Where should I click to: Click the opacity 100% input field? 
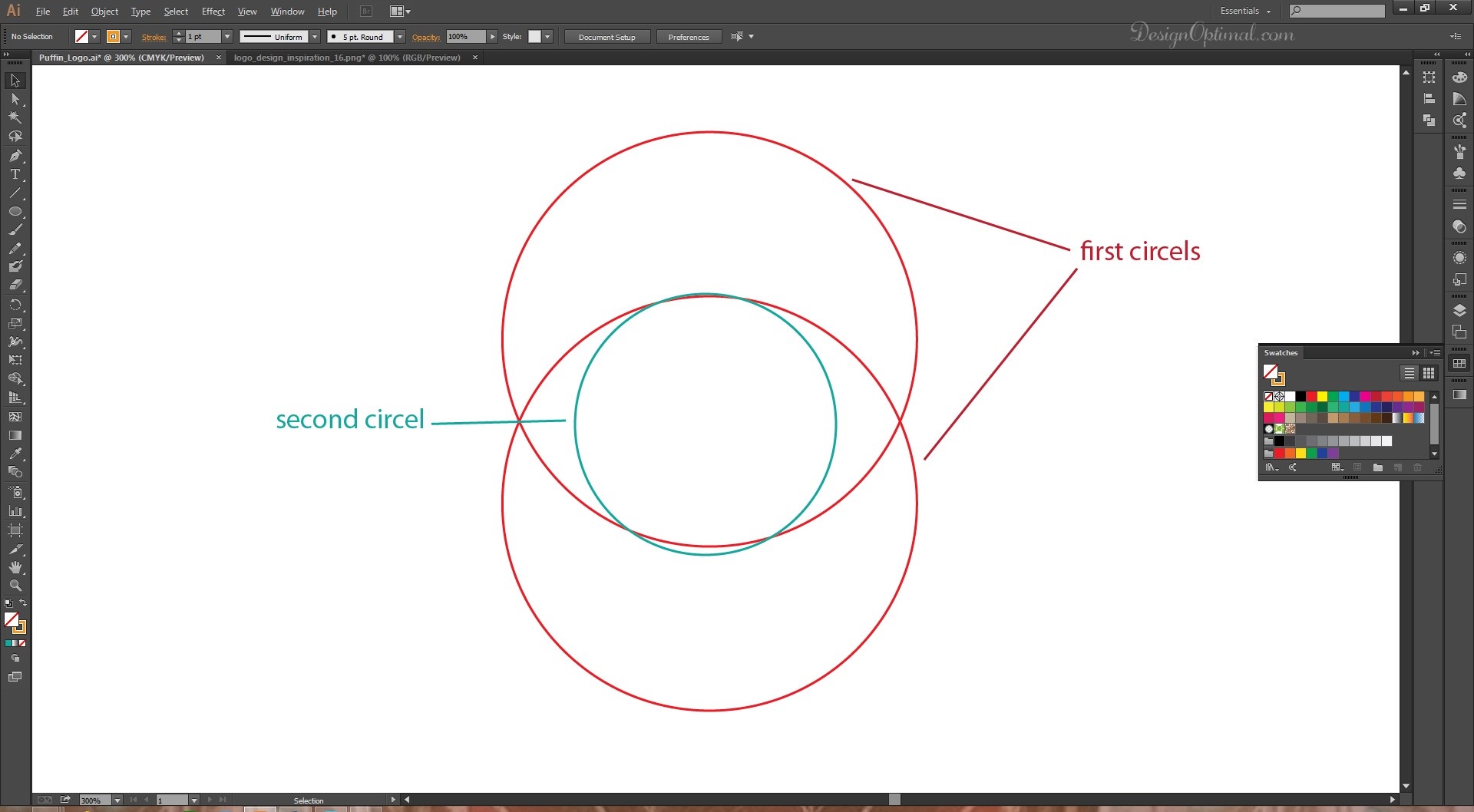click(x=466, y=37)
